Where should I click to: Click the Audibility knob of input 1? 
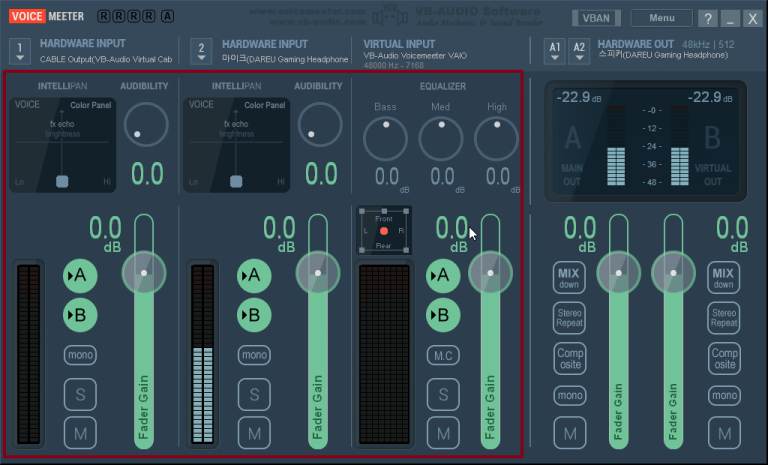(x=146, y=124)
